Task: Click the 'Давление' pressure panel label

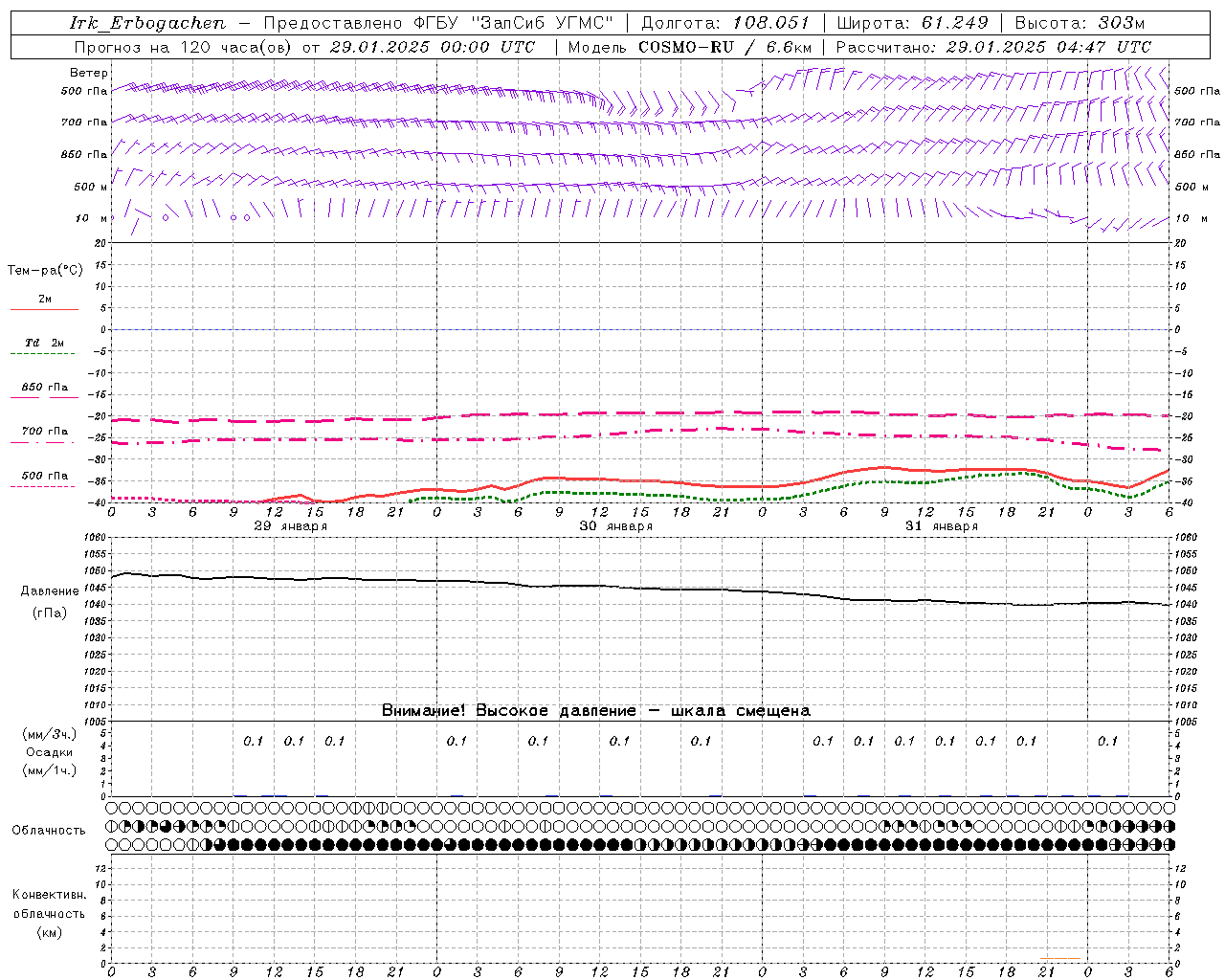Action: click(50, 591)
